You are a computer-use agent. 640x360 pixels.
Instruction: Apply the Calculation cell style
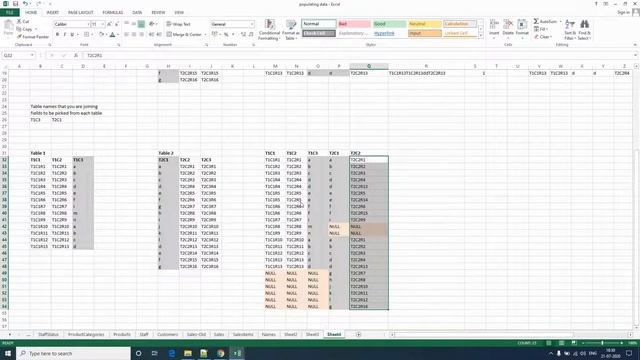click(x=460, y=24)
